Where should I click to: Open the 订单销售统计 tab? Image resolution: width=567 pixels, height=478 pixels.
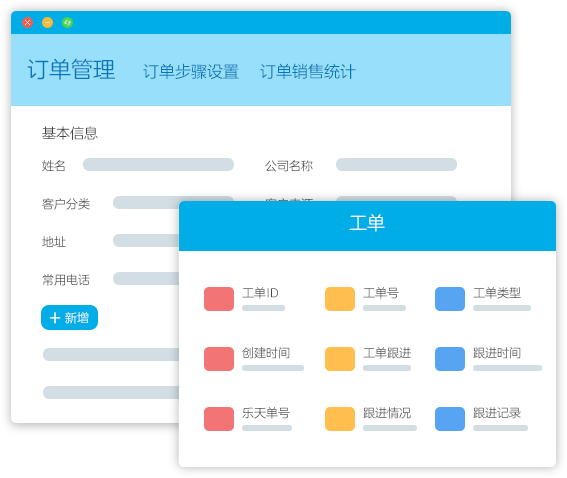click(x=308, y=72)
